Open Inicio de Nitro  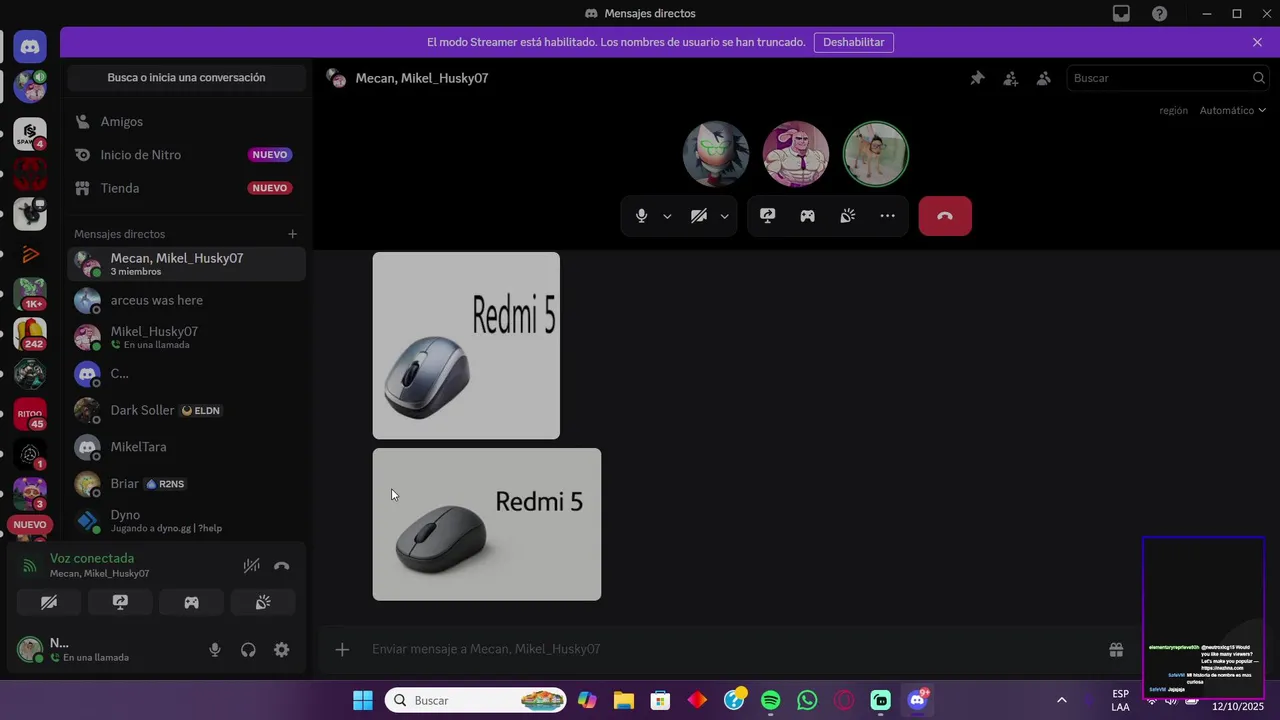pos(187,155)
